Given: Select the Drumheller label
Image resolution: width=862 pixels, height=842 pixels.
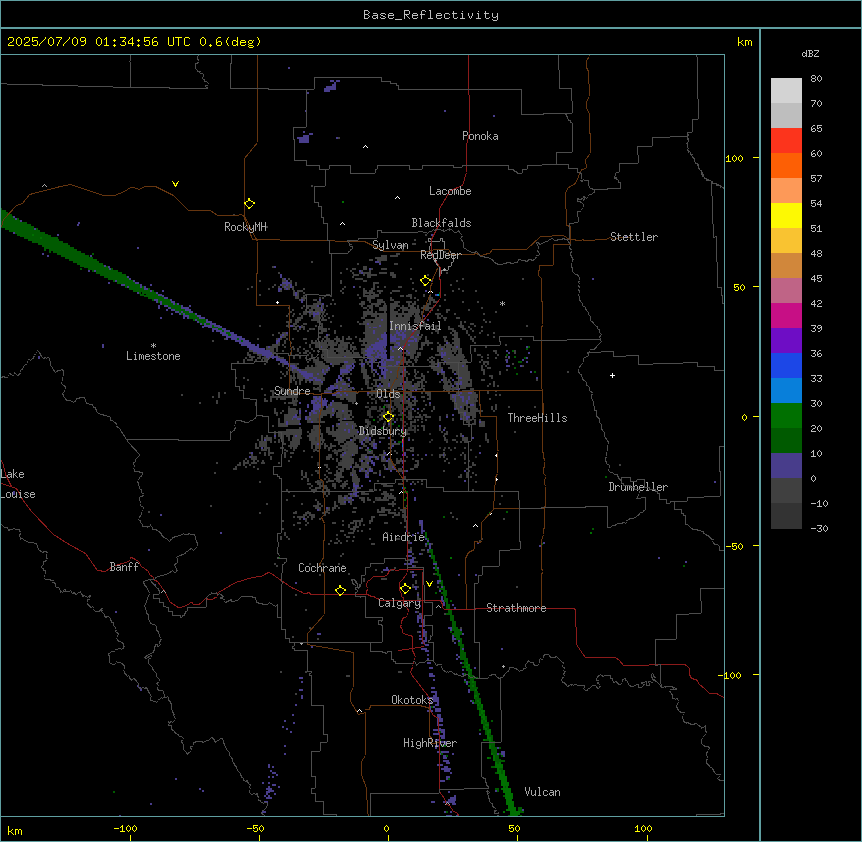Looking at the screenshot, I should 638,487.
